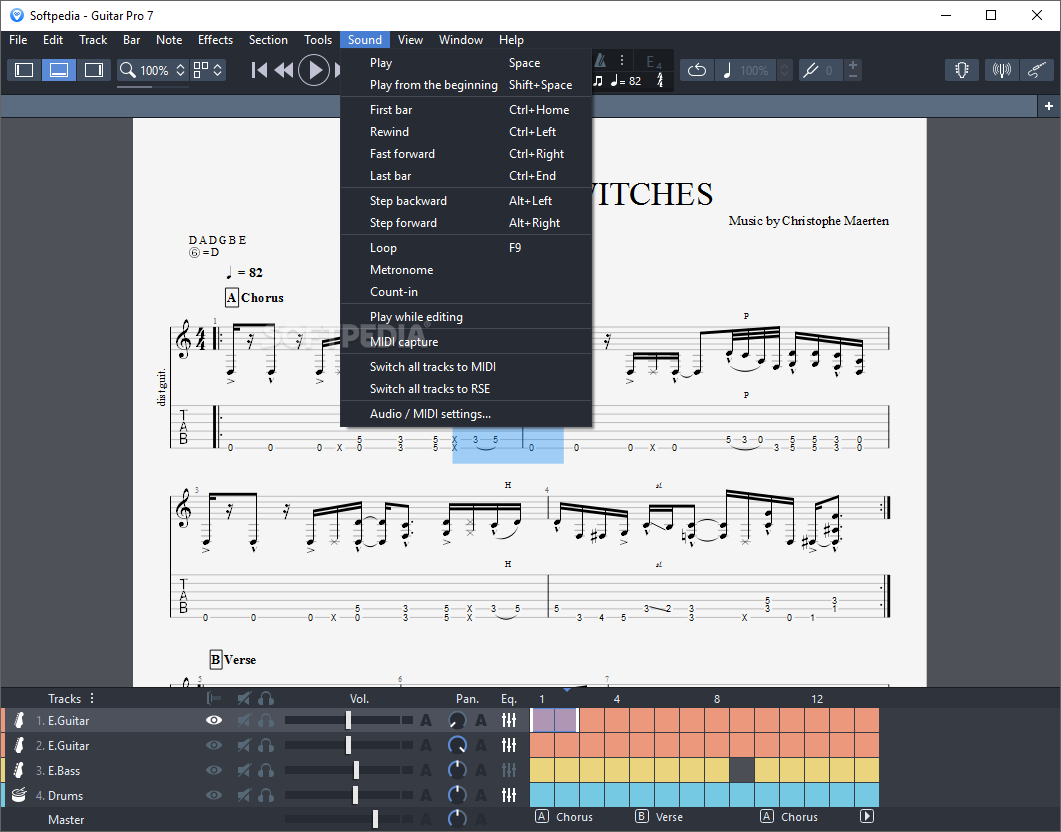Click the loop playback icon

[x=697, y=70]
